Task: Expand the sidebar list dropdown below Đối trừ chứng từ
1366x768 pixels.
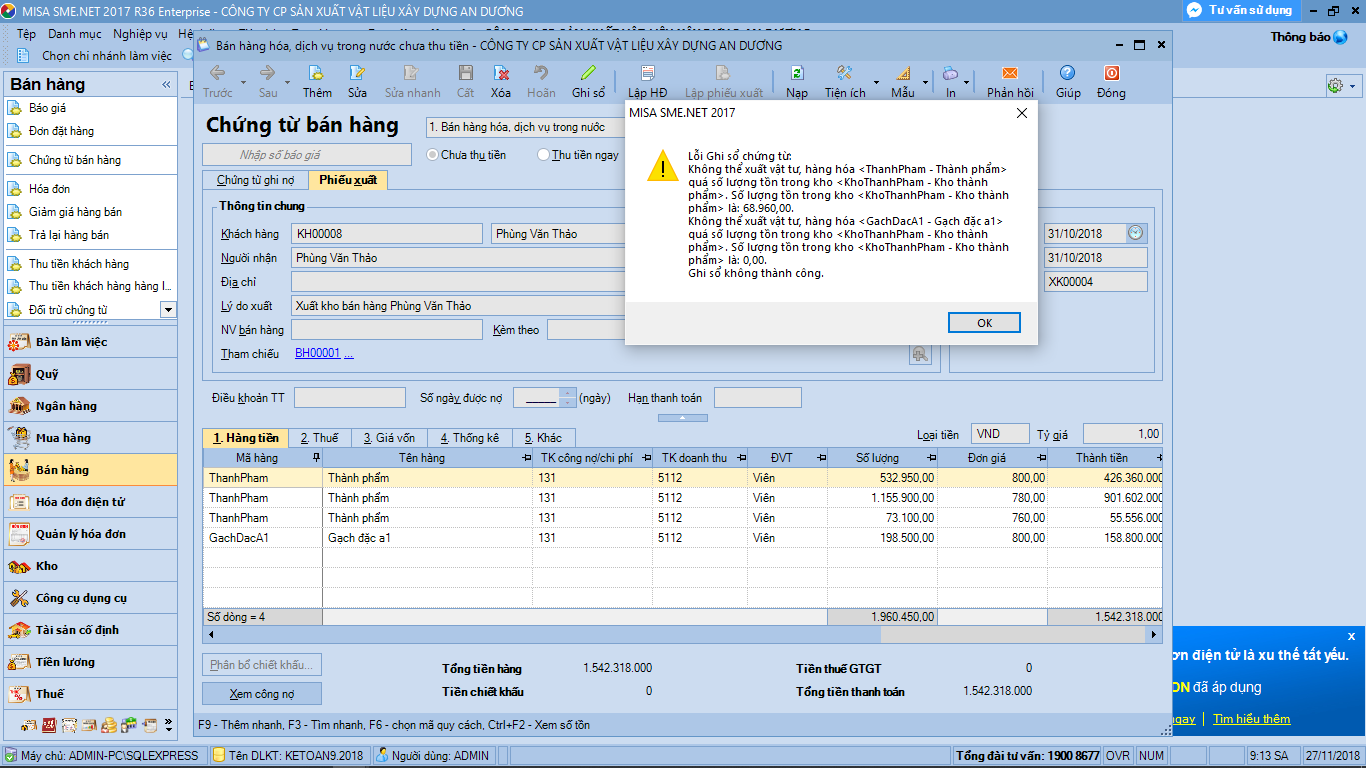Action: tap(168, 310)
